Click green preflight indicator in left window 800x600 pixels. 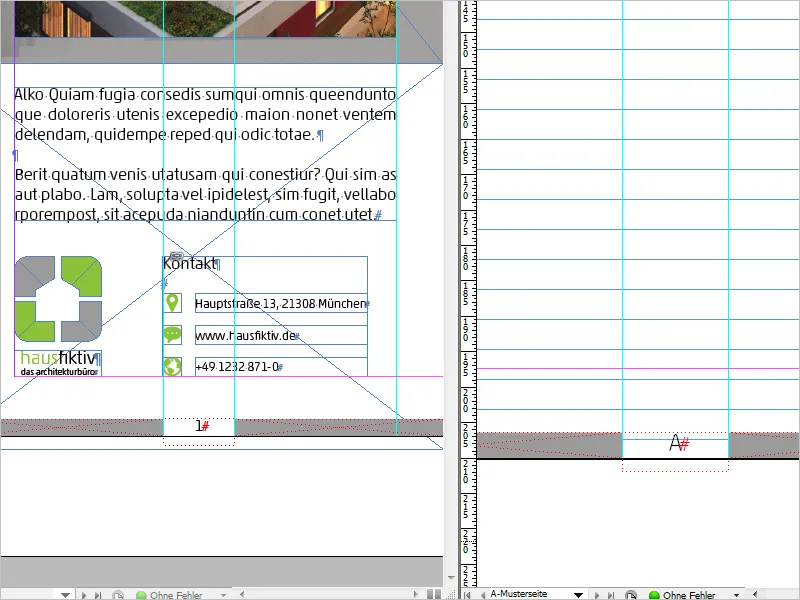141,595
